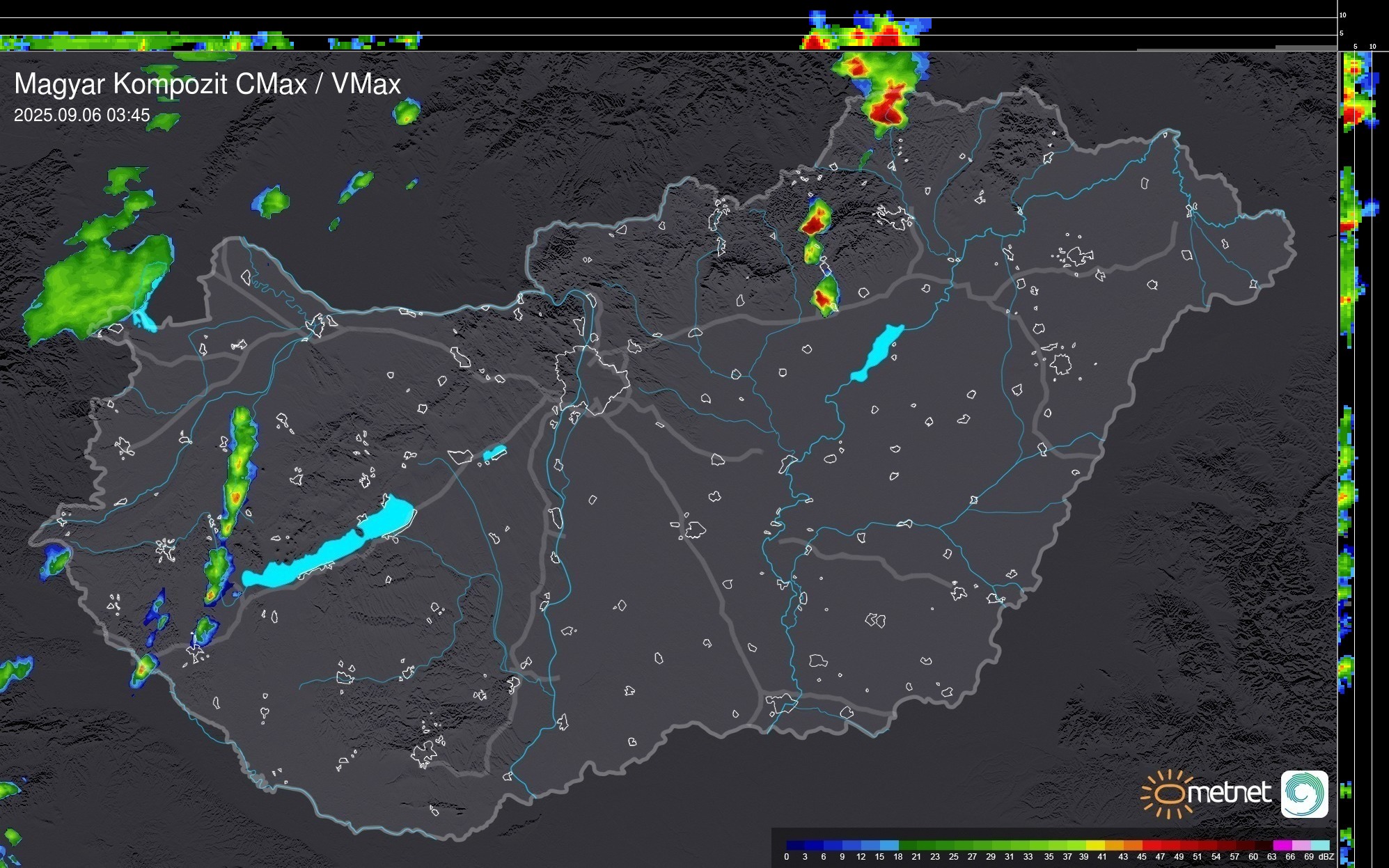Screen dimensions: 1389x868
Task: Click the red cell chain north of Lake Tisza
Action: click(813, 223)
